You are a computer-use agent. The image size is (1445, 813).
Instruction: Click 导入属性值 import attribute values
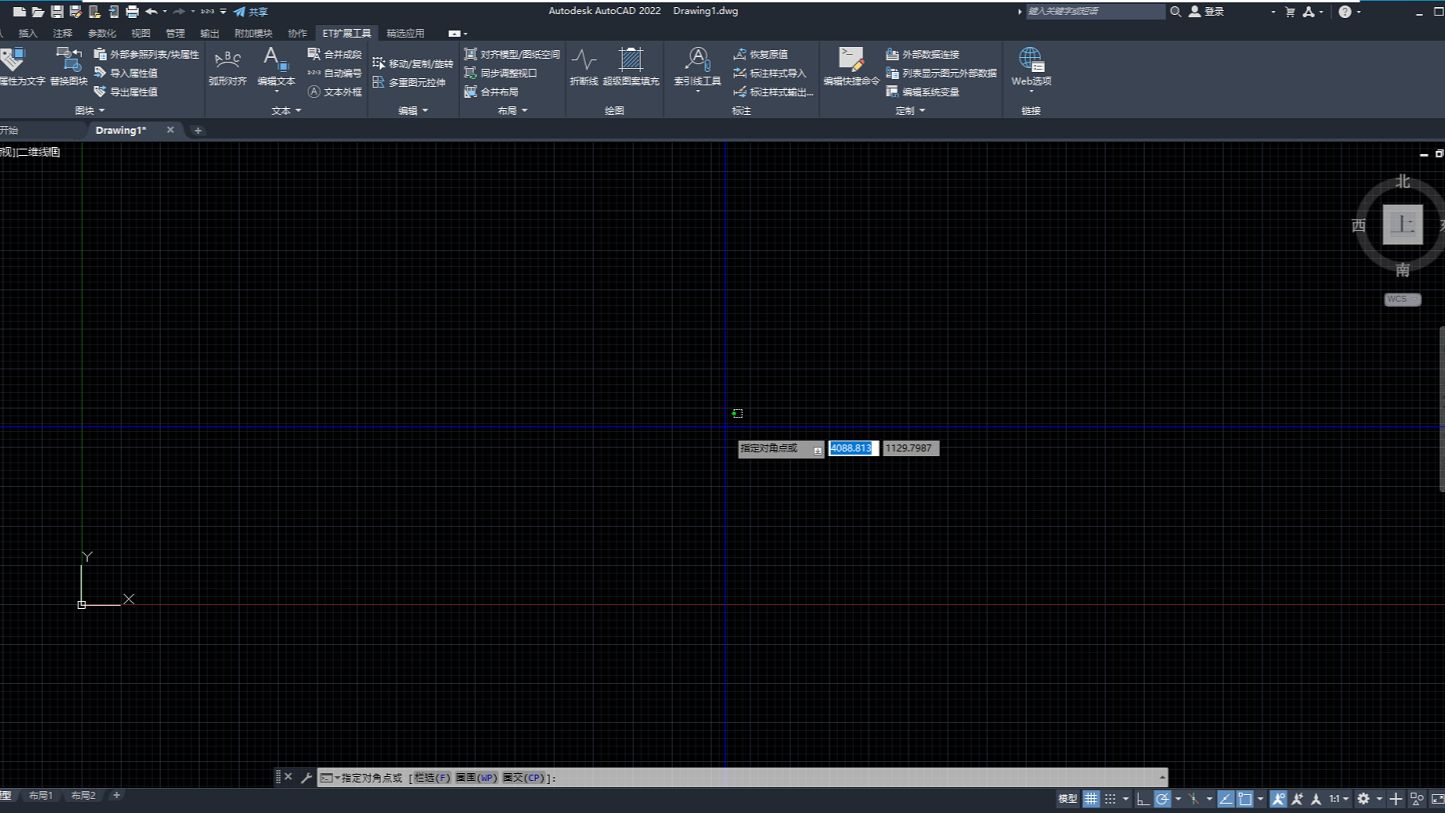(x=126, y=73)
